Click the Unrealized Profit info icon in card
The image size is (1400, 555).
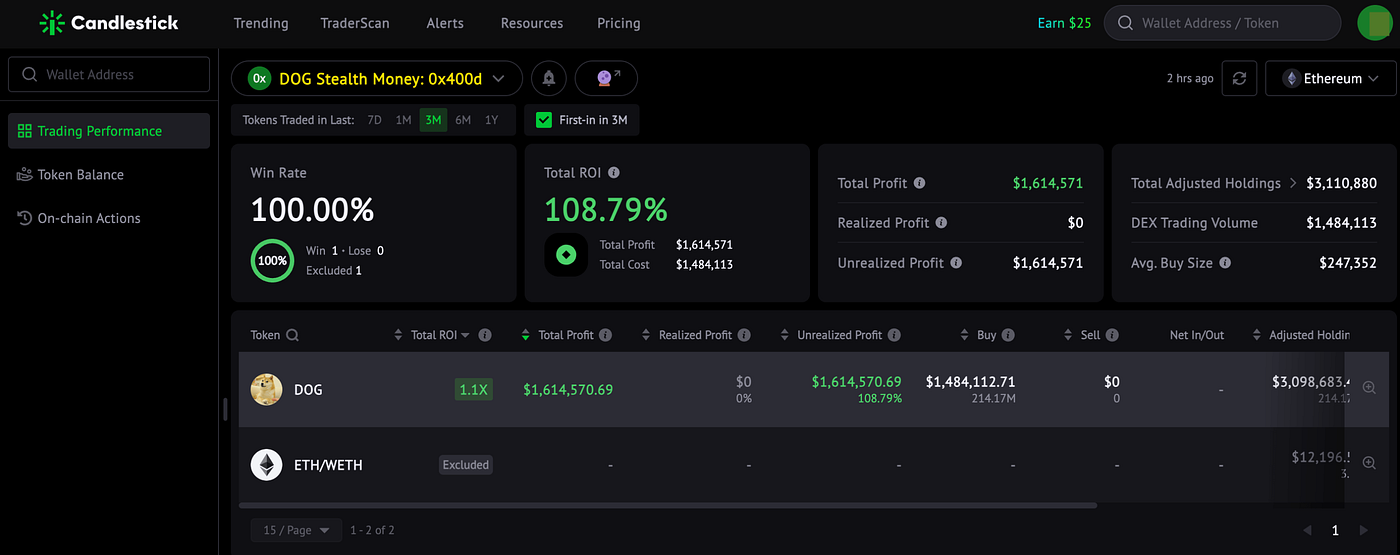click(956, 263)
